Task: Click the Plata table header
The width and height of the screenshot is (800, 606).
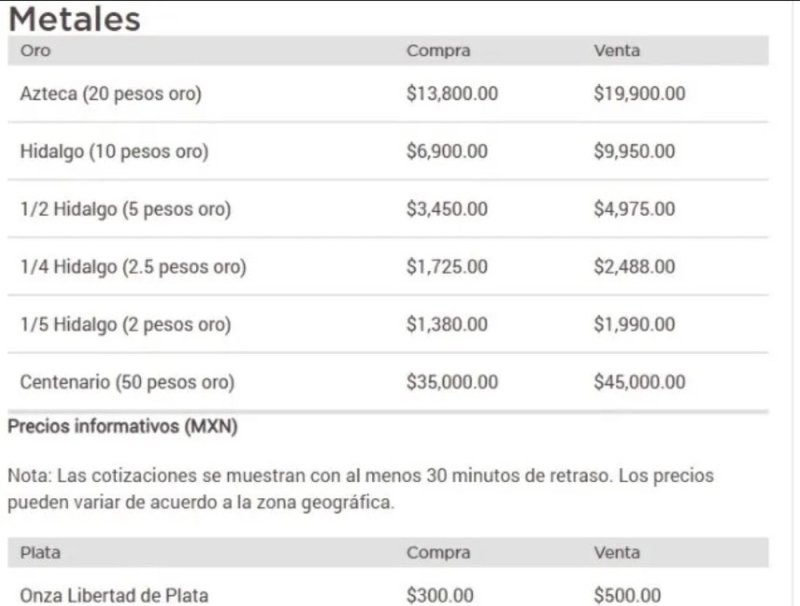Action: point(40,552)
